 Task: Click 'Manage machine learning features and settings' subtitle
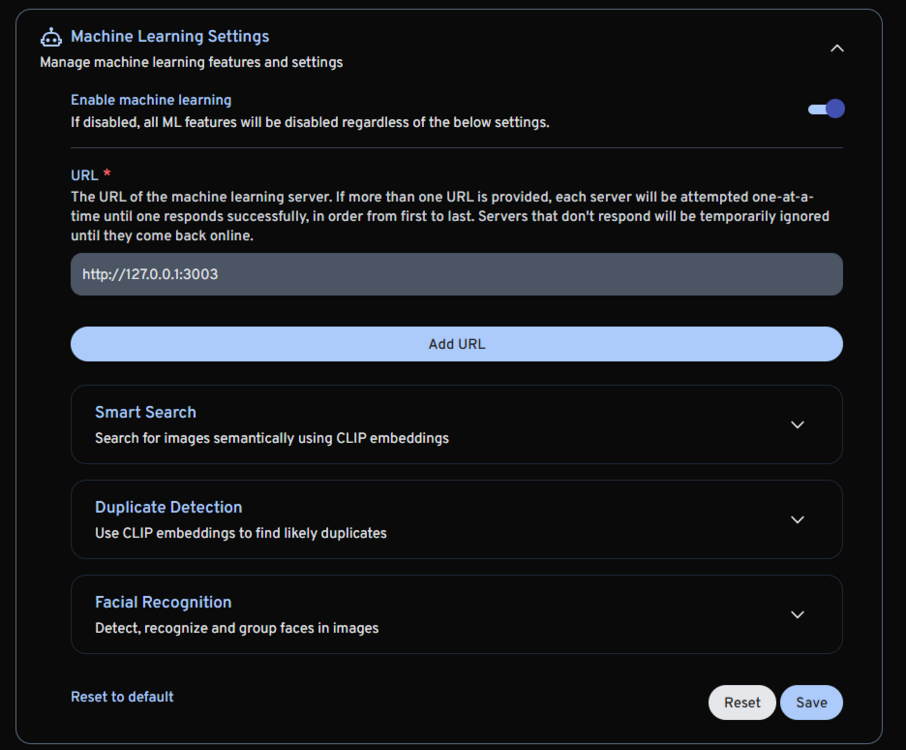point(191,62)
